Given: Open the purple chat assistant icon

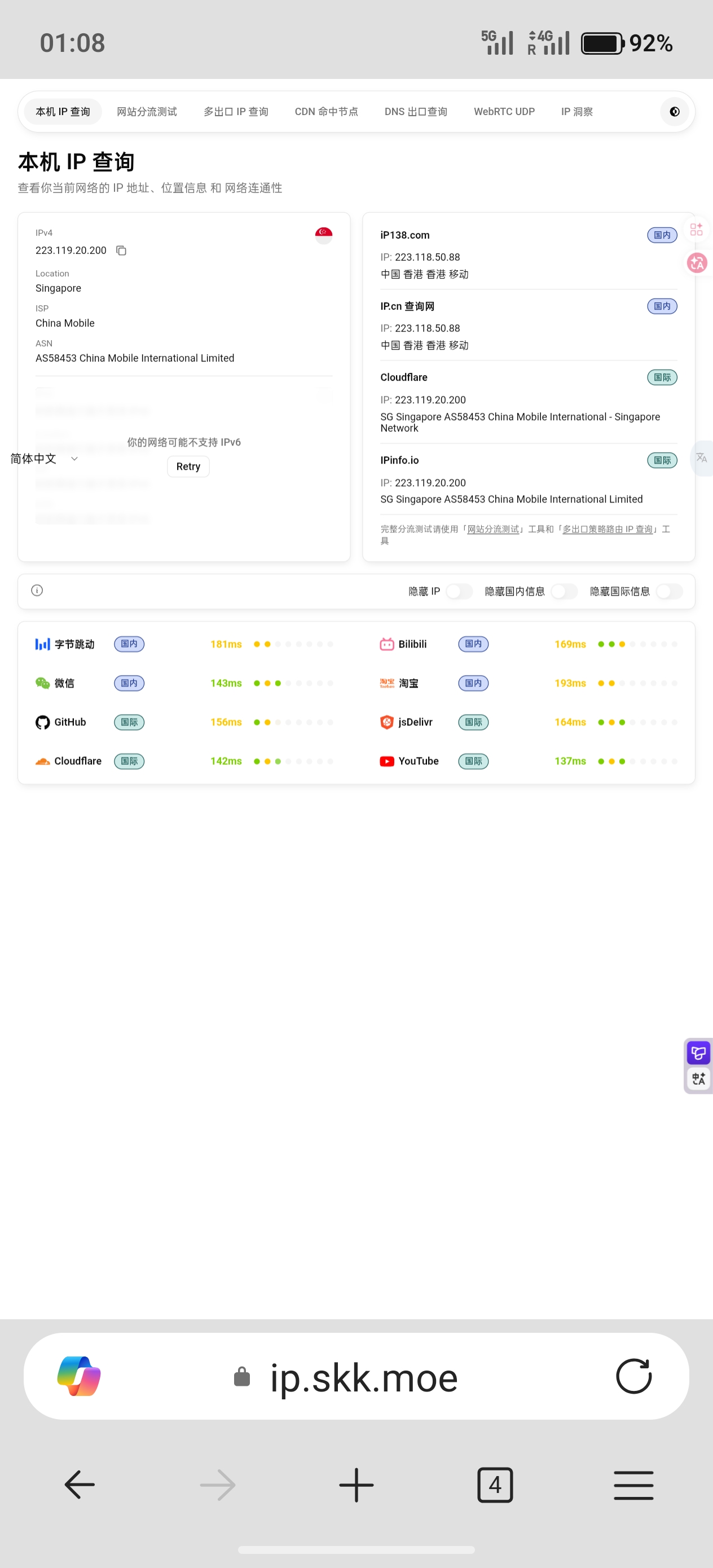Looking at the screenshot, I should [x=698, y=1052].
